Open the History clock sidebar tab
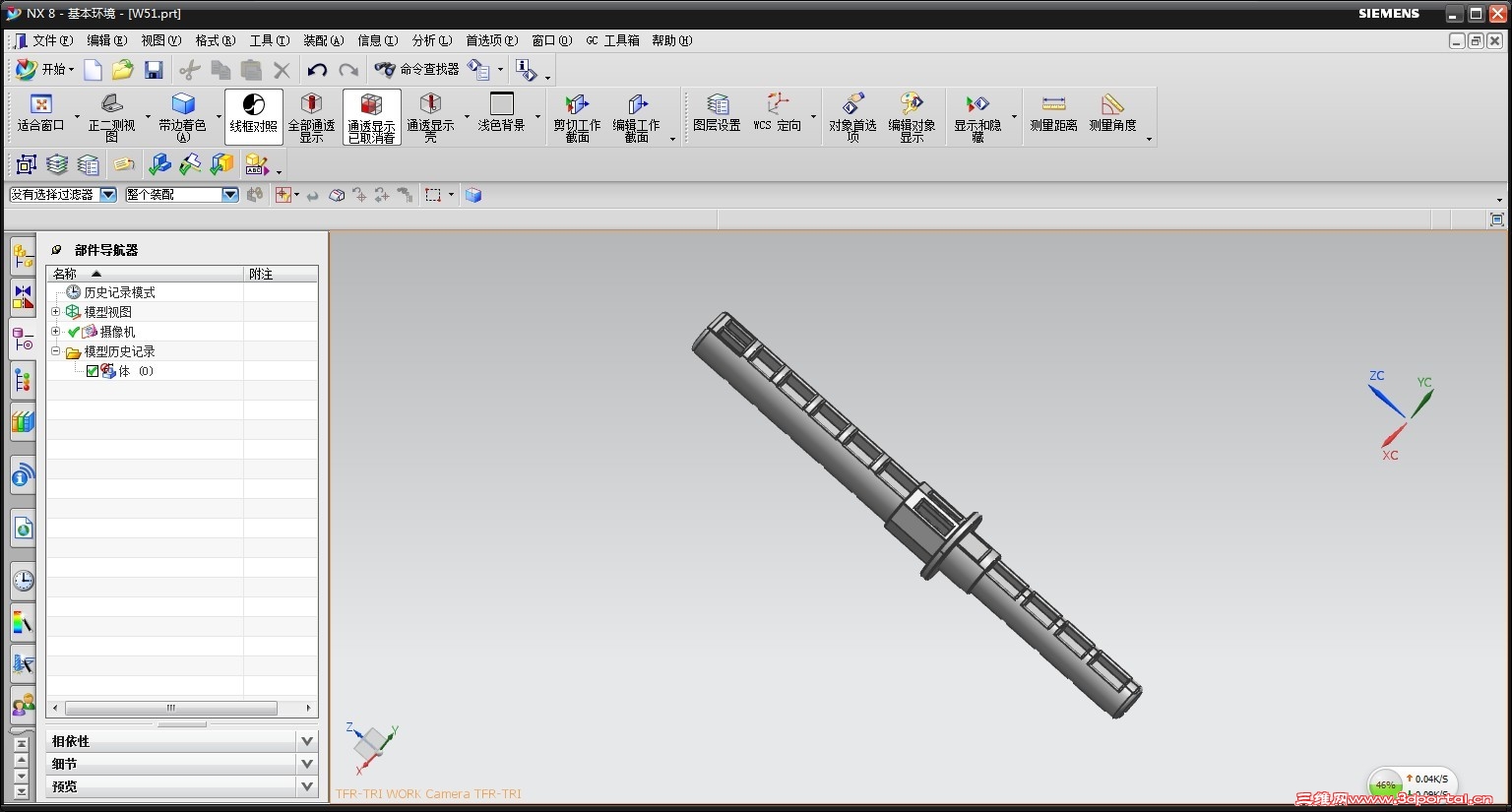 click(23, 580)
